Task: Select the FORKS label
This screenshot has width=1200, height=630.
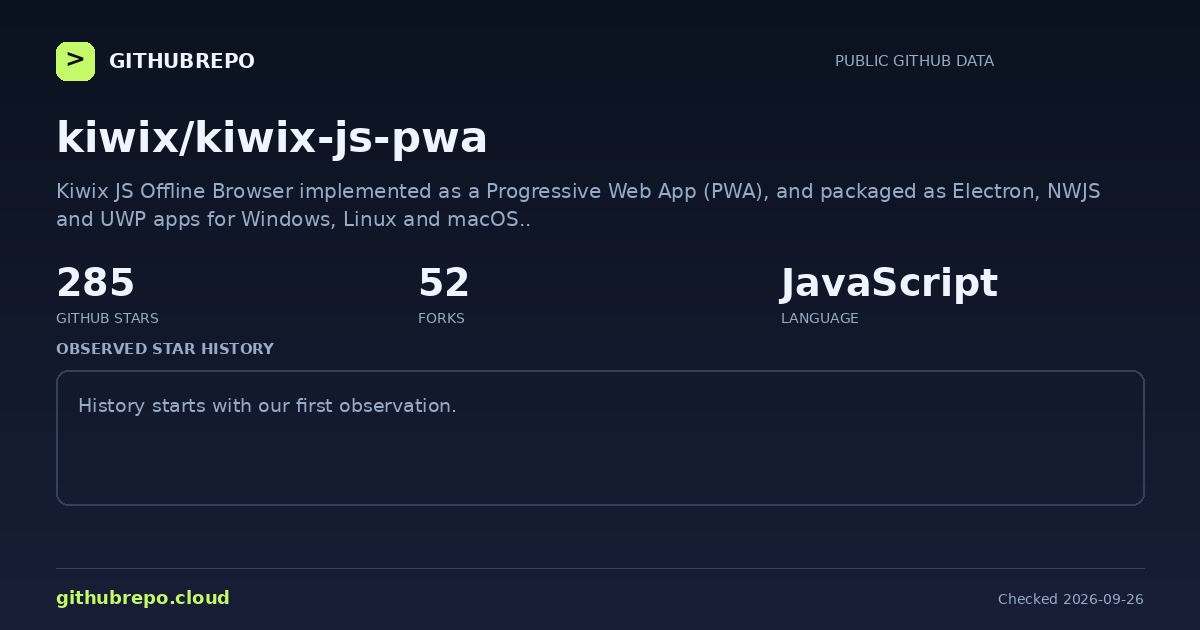Action: (x=441, y=318)
